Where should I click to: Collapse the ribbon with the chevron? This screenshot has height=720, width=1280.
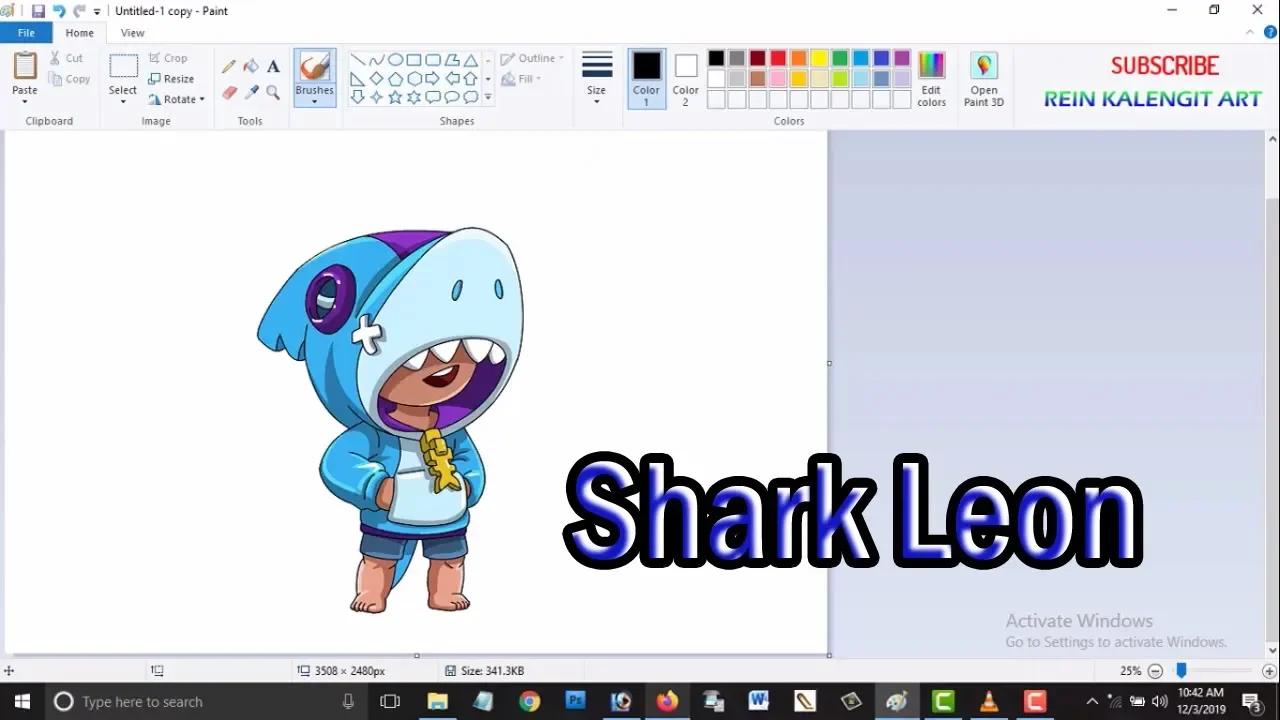[x=1252, y=33]
